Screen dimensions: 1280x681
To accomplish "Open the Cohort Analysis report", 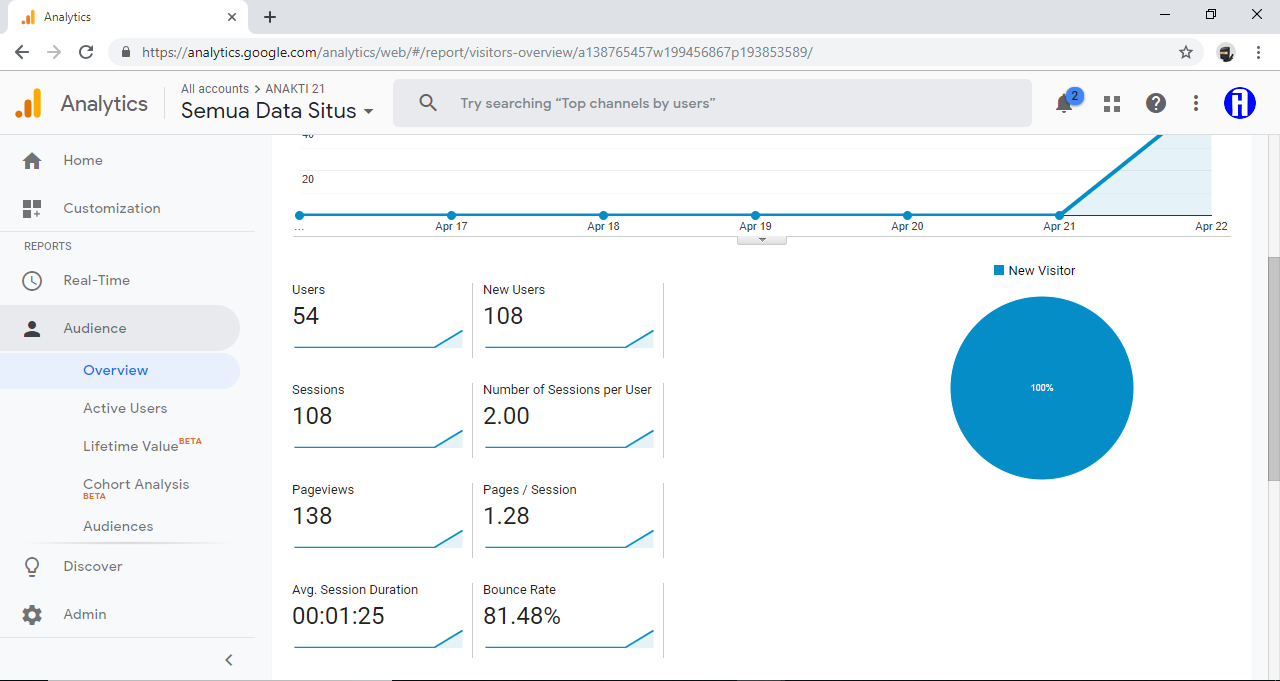I will (x=136, y=484).
